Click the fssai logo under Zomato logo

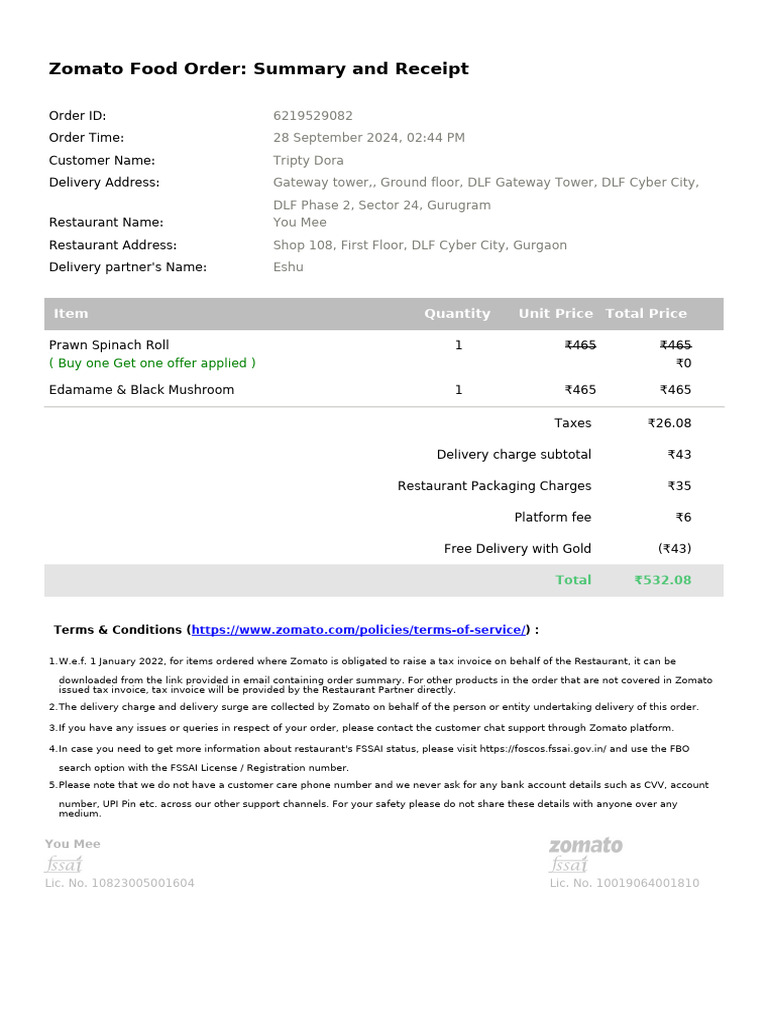coord(568,864)
